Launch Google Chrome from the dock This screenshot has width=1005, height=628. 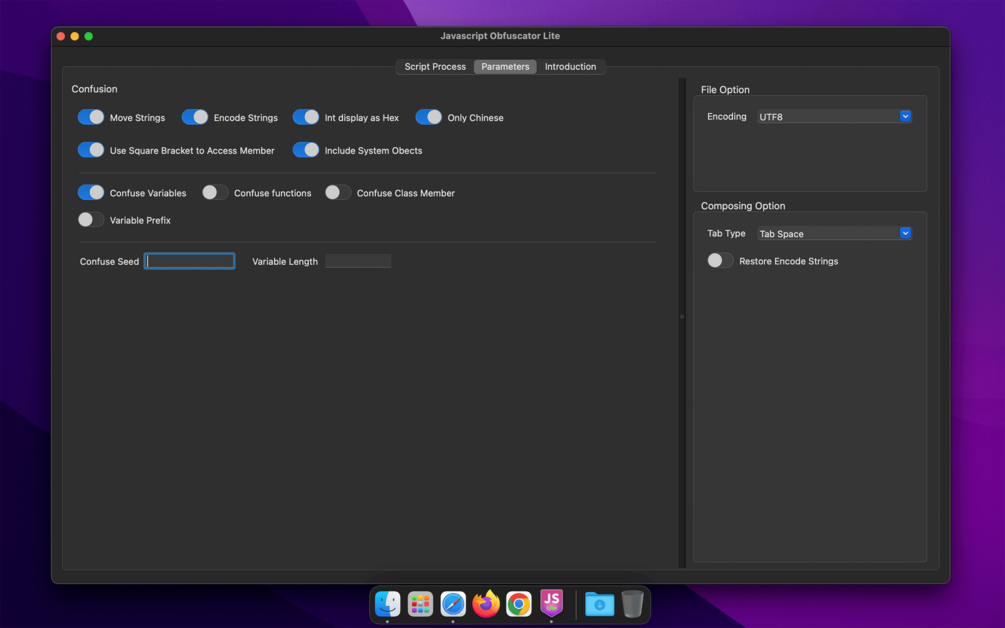519,604
